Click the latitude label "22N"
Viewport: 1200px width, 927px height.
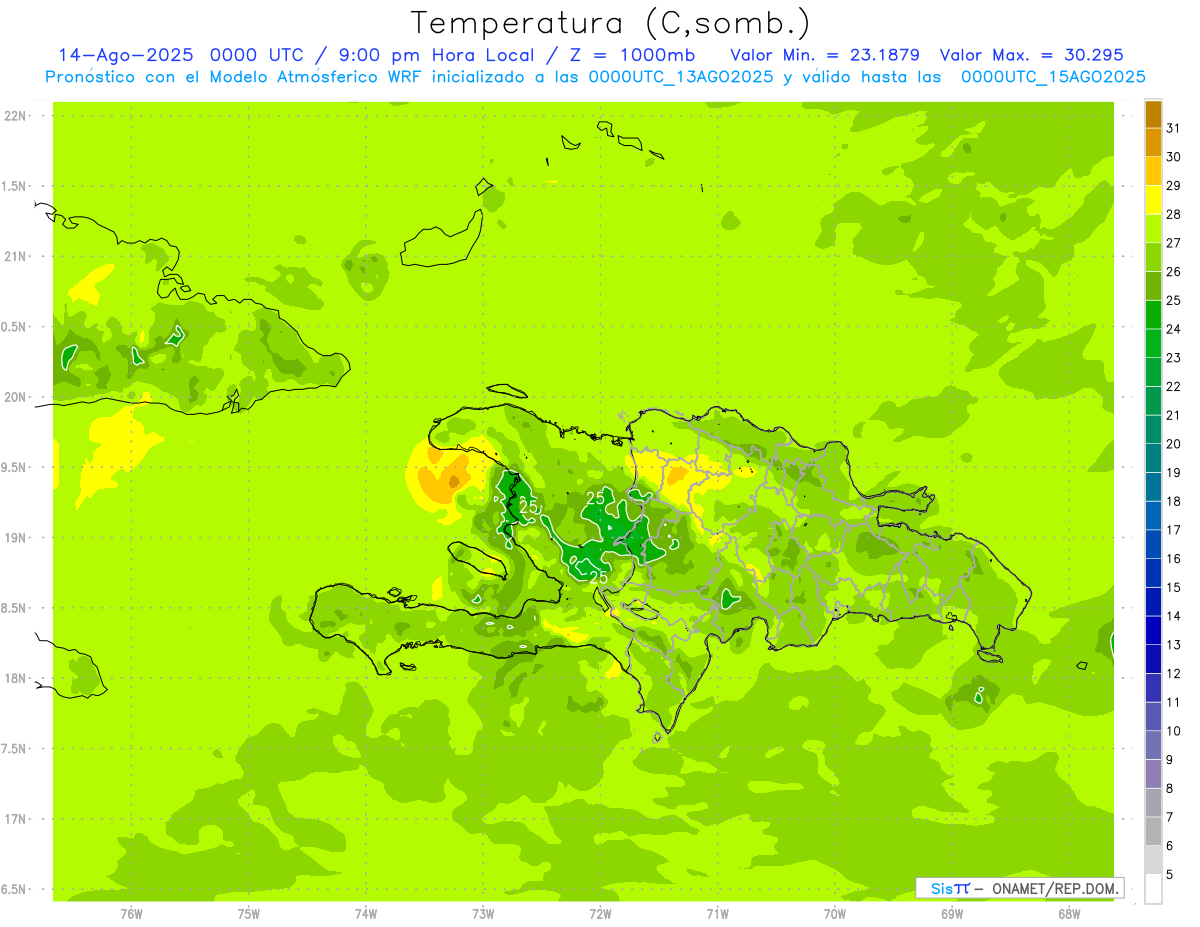[x=15, y=116]
